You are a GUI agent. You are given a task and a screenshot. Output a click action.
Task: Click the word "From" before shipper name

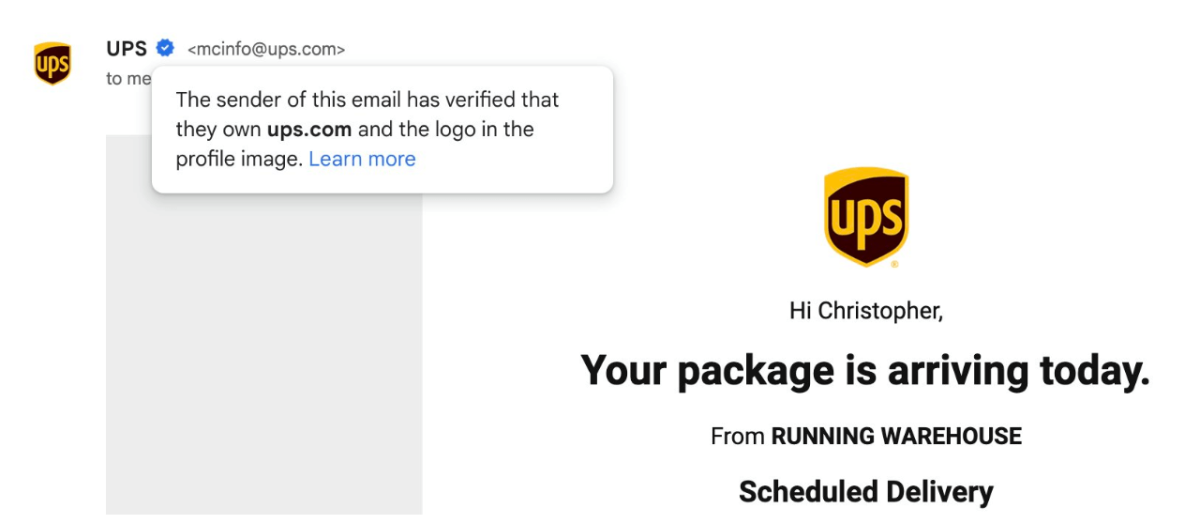[x=737, y=436]
